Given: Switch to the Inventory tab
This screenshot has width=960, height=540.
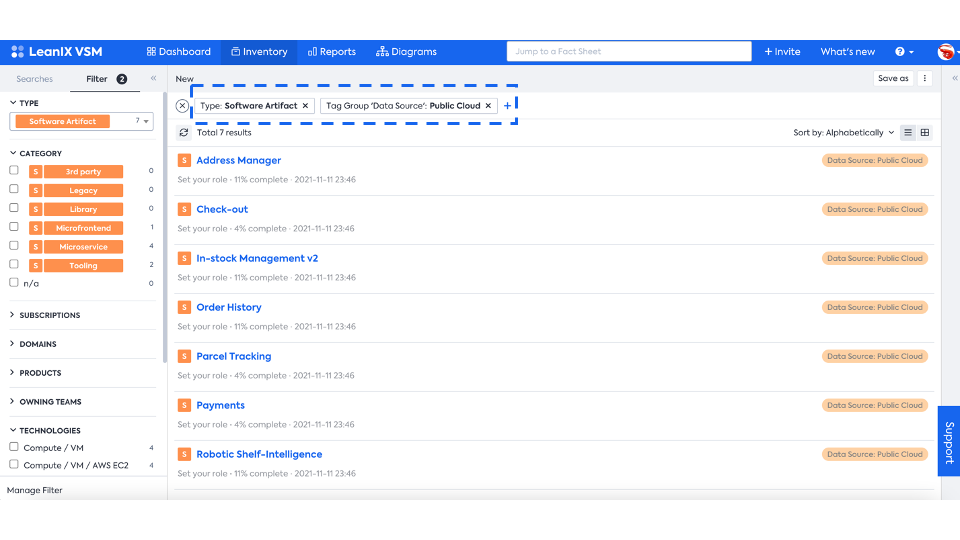Looking at the screenshot, I should point(259,52).
